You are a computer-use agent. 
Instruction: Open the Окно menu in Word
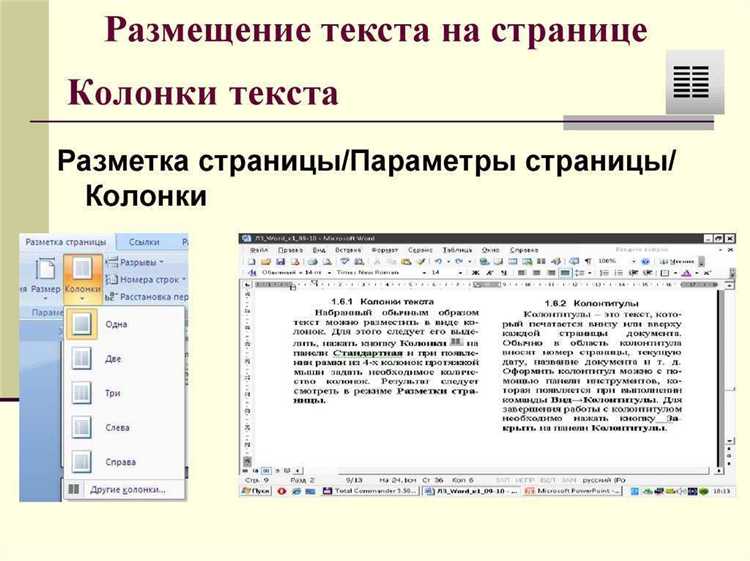pos(490,250)
